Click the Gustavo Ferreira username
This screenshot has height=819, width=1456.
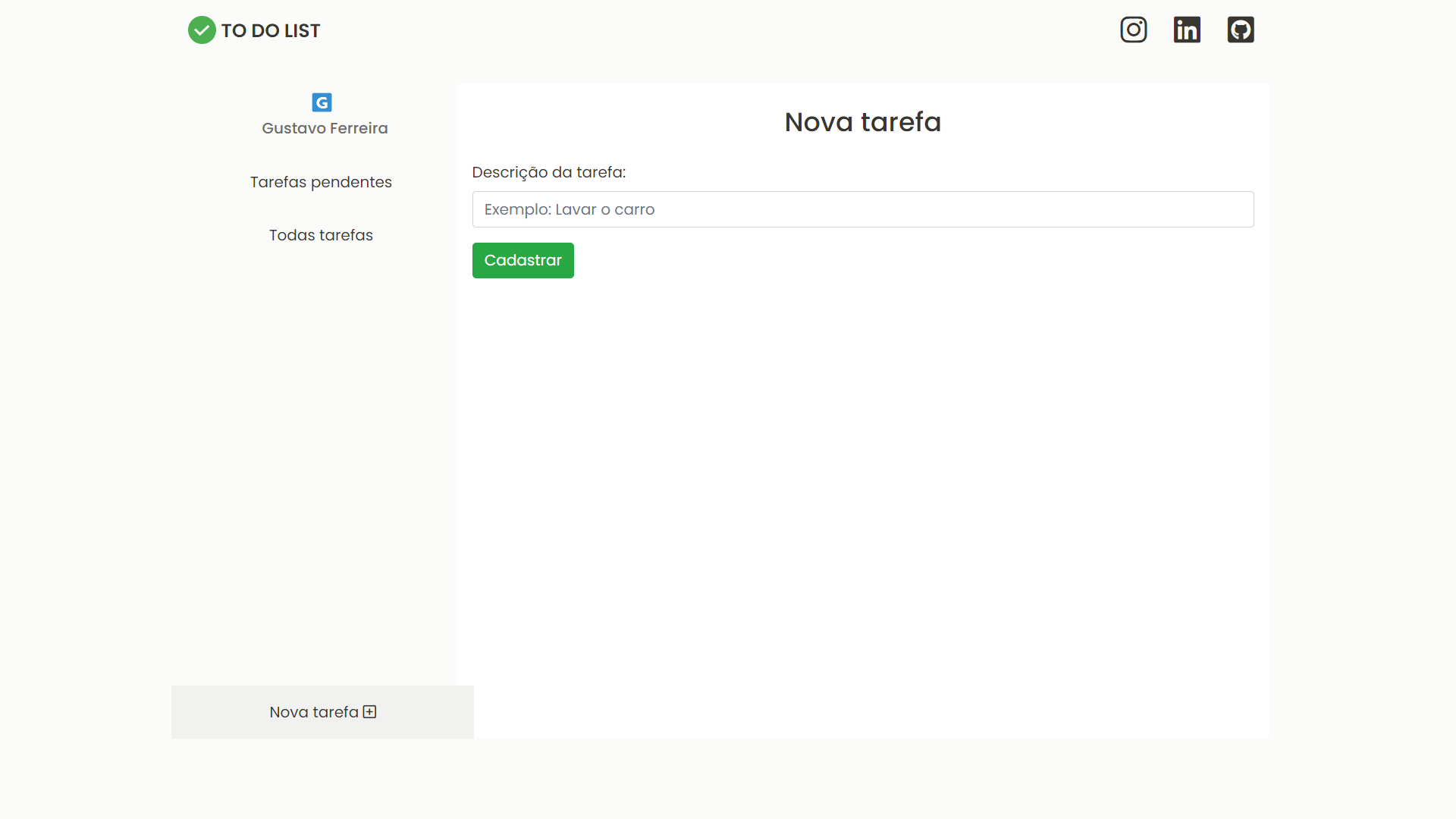(325, 128)
